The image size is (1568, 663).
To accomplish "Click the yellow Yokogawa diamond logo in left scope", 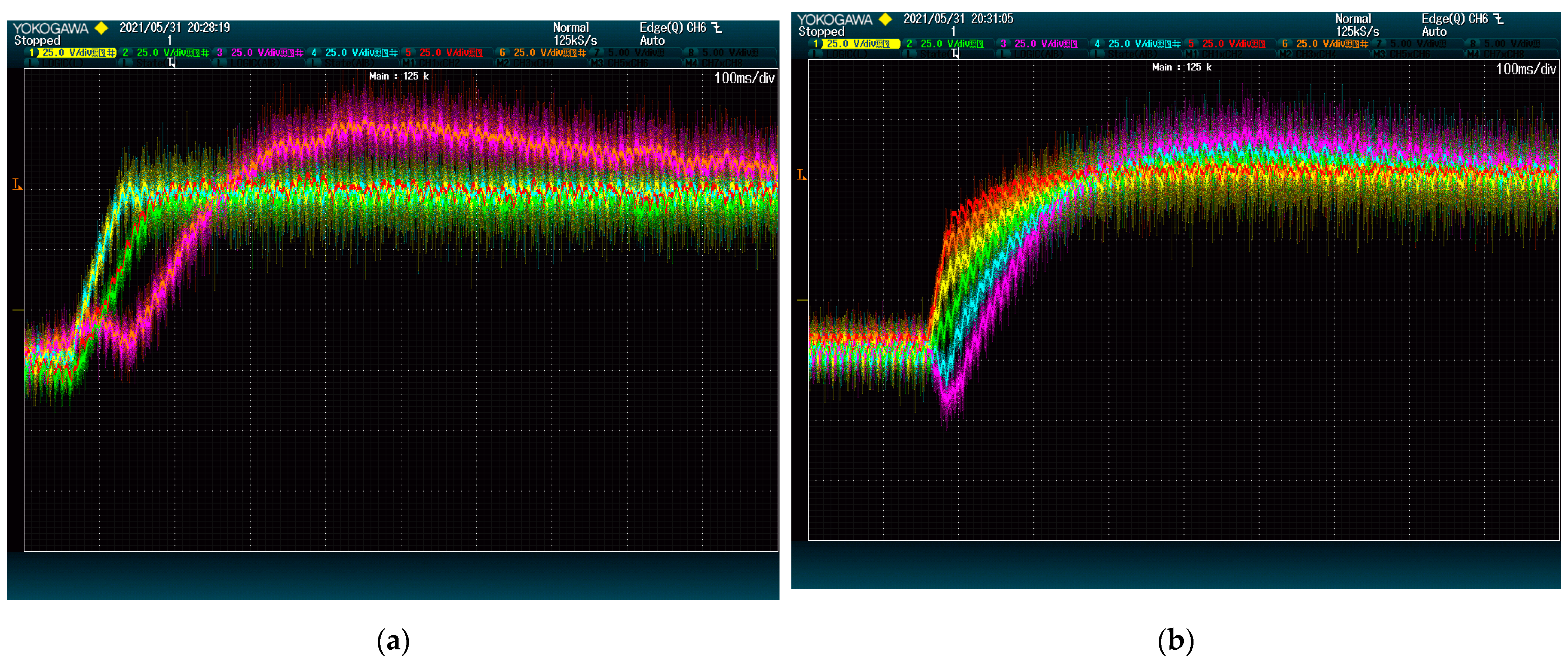I will [102, 28].
